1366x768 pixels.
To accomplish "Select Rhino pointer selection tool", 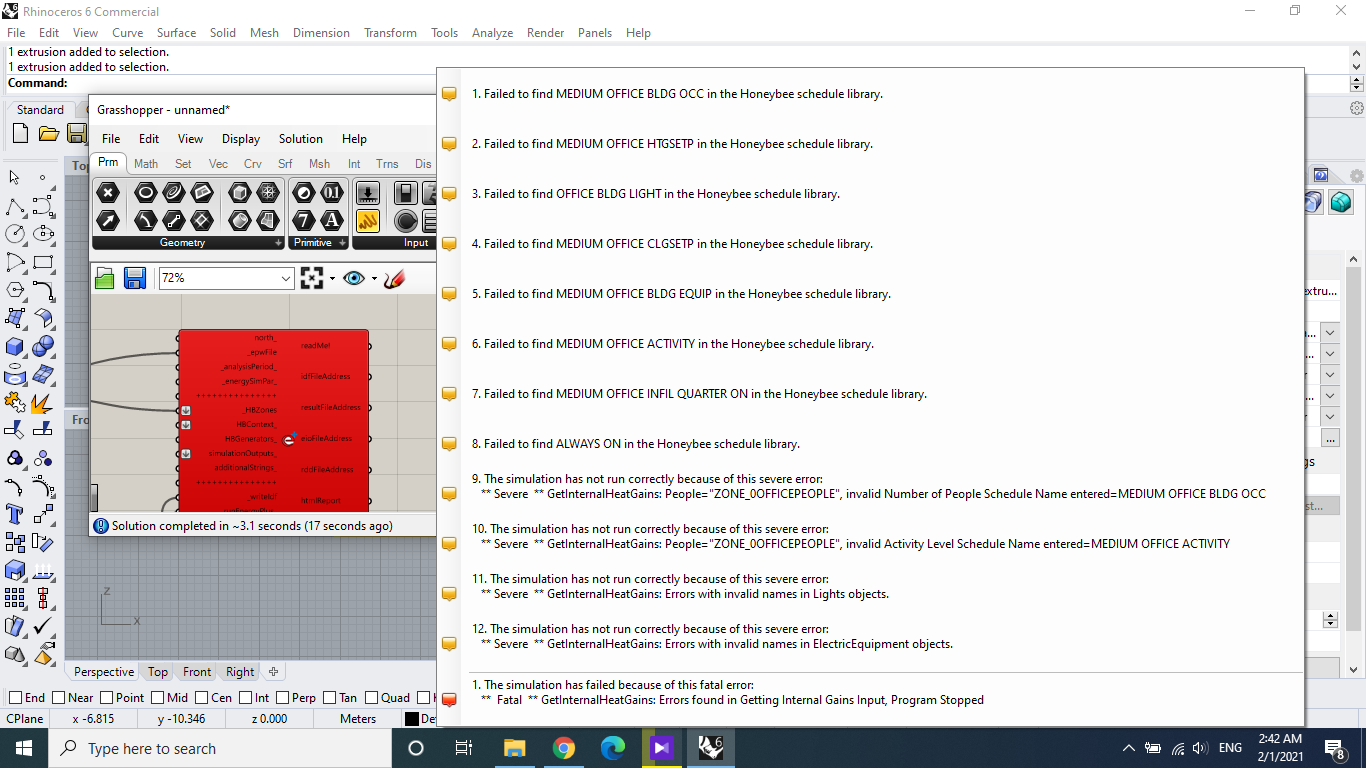I will pyautogui.click(x=15, y=178).
